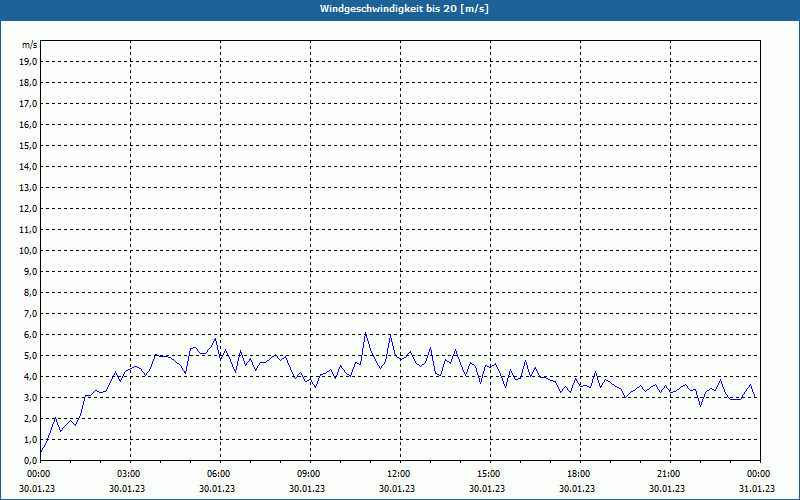This screenshot has height=500, width=800.
Task: Select the 18,0 y-axis label
Action: (x=28, y=83)
